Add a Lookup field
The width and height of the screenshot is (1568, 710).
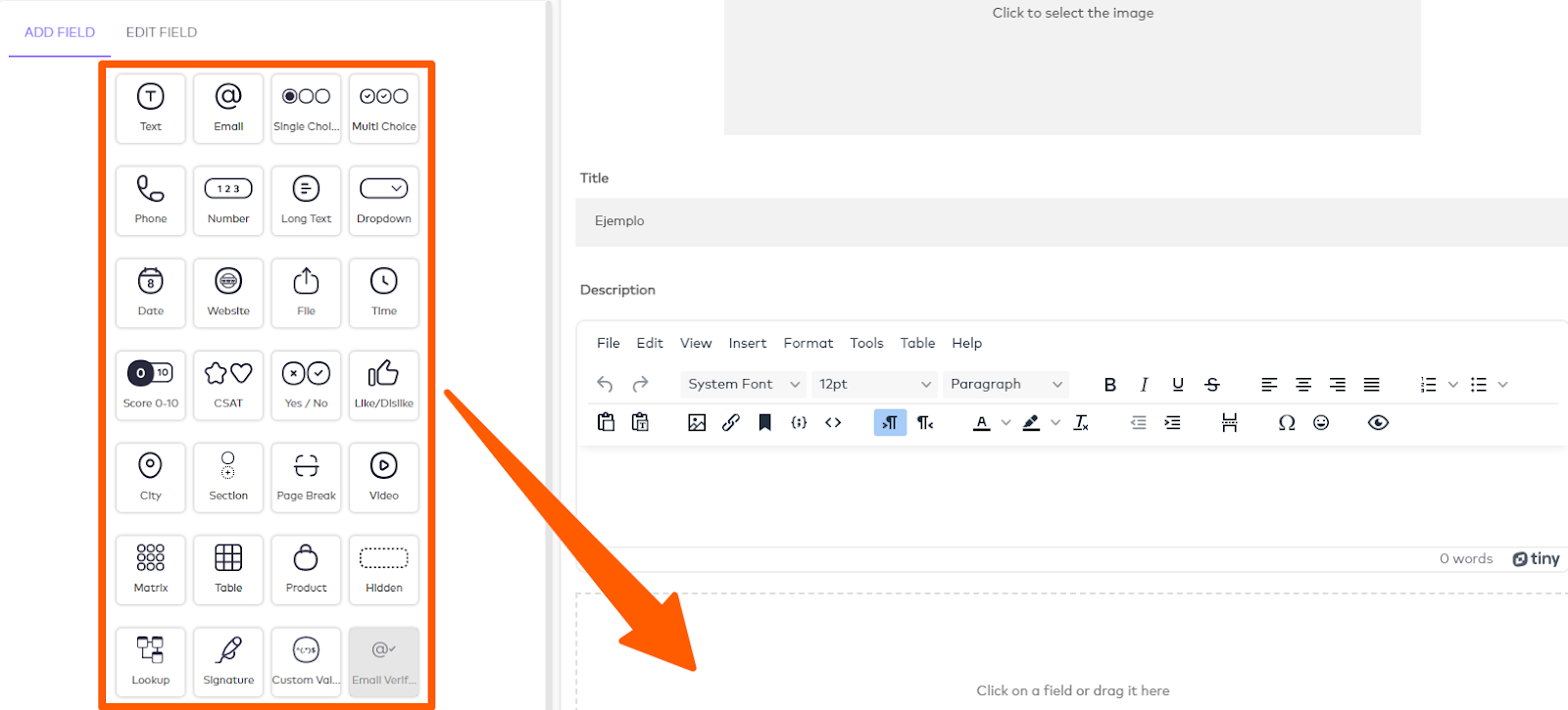151,661
